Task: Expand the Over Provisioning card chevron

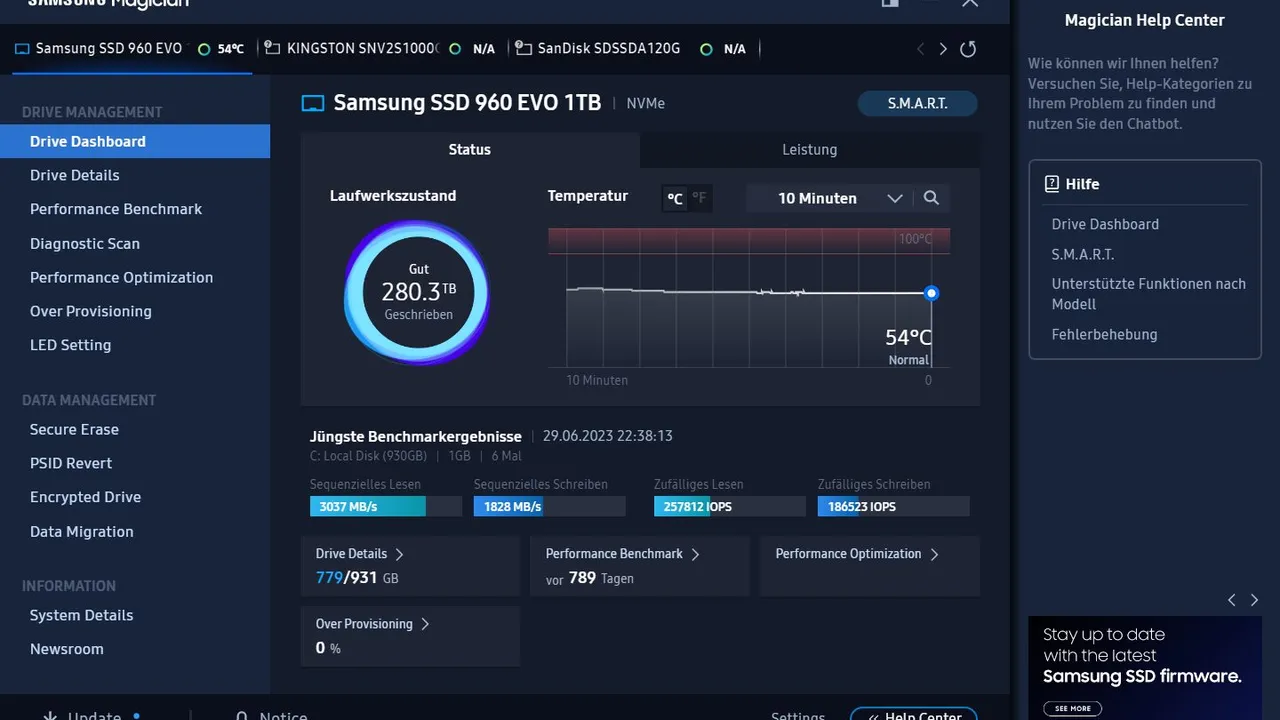Action: click(x=425, y=624)
